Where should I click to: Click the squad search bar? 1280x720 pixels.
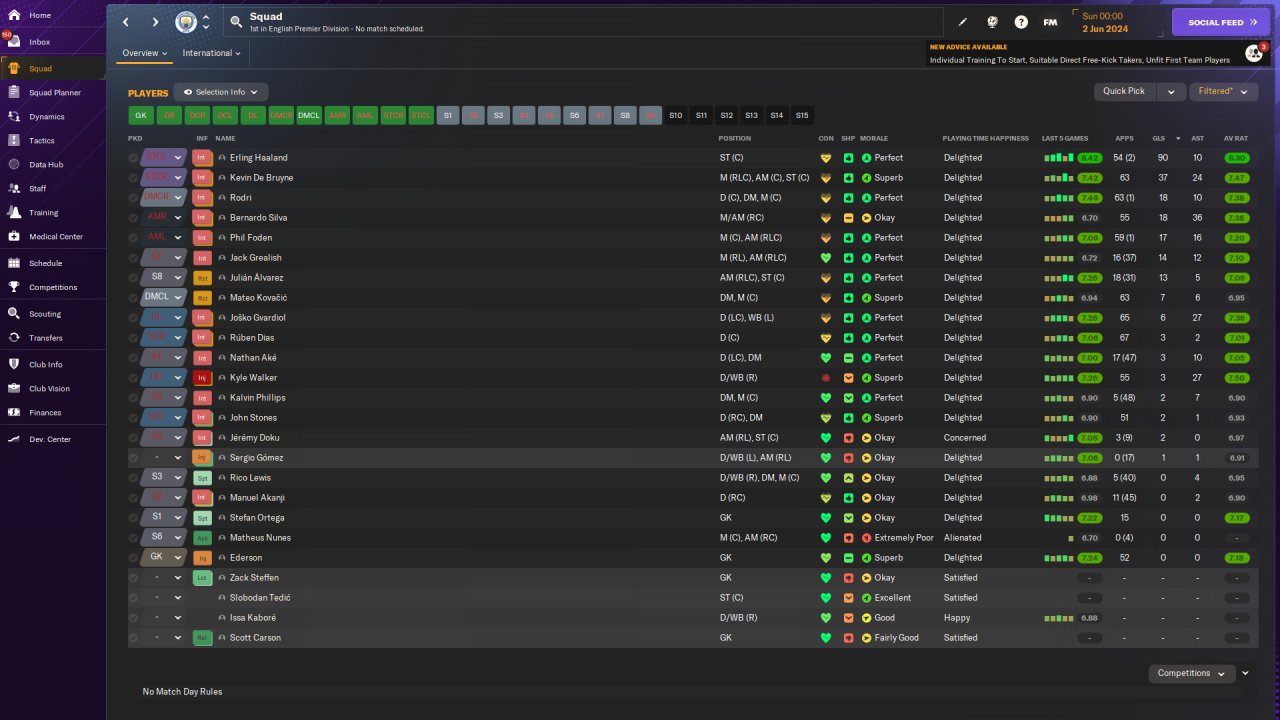pos(583,22)
